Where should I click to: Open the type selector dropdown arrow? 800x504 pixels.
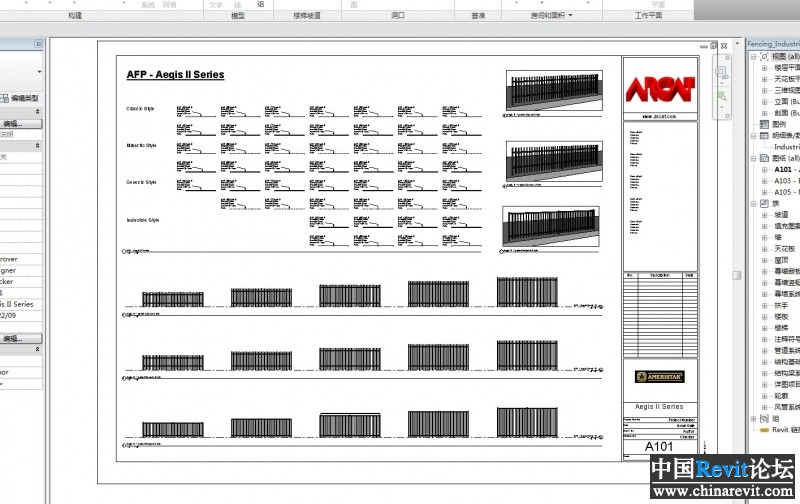pyautogui.click(x=39, y=72)
